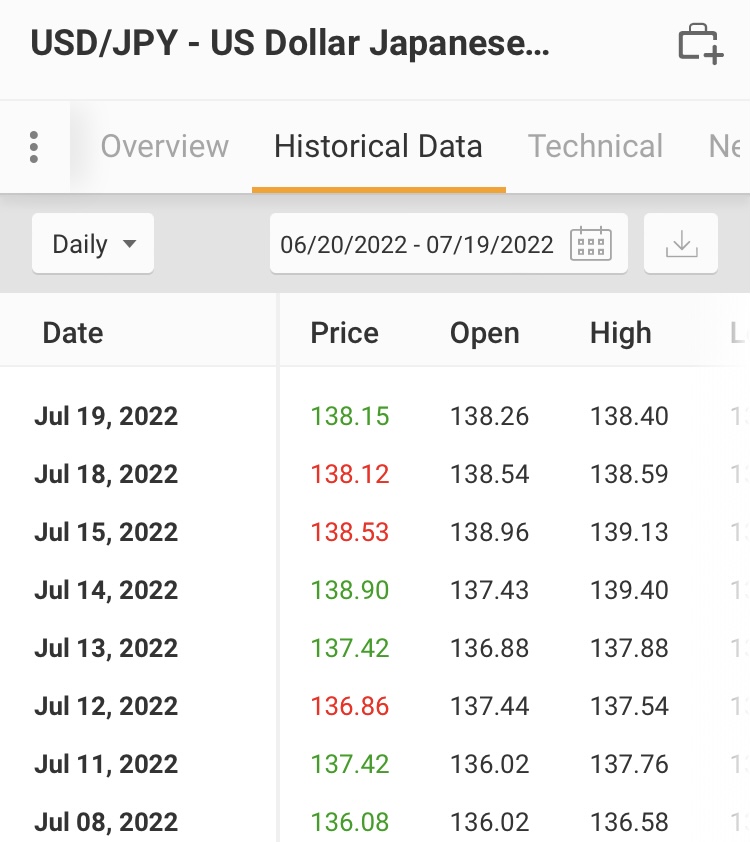750x842 pixels.
Task: Click the red 138.12 price value
Action: 350,474
